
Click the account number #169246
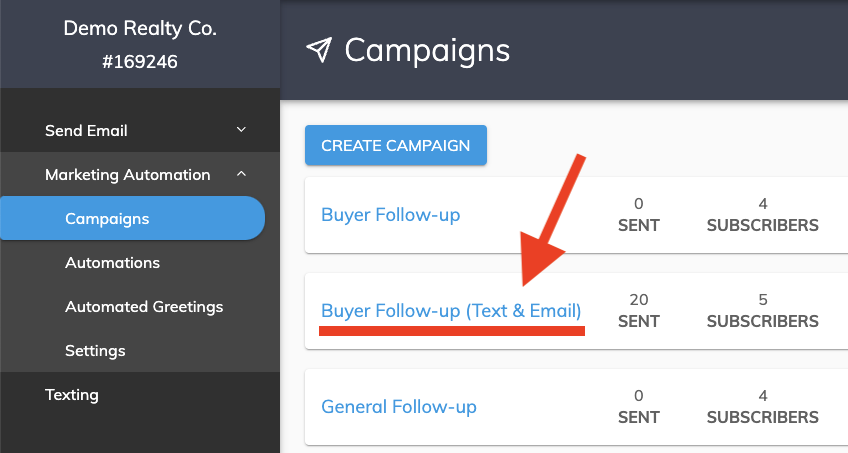point(140,62)
